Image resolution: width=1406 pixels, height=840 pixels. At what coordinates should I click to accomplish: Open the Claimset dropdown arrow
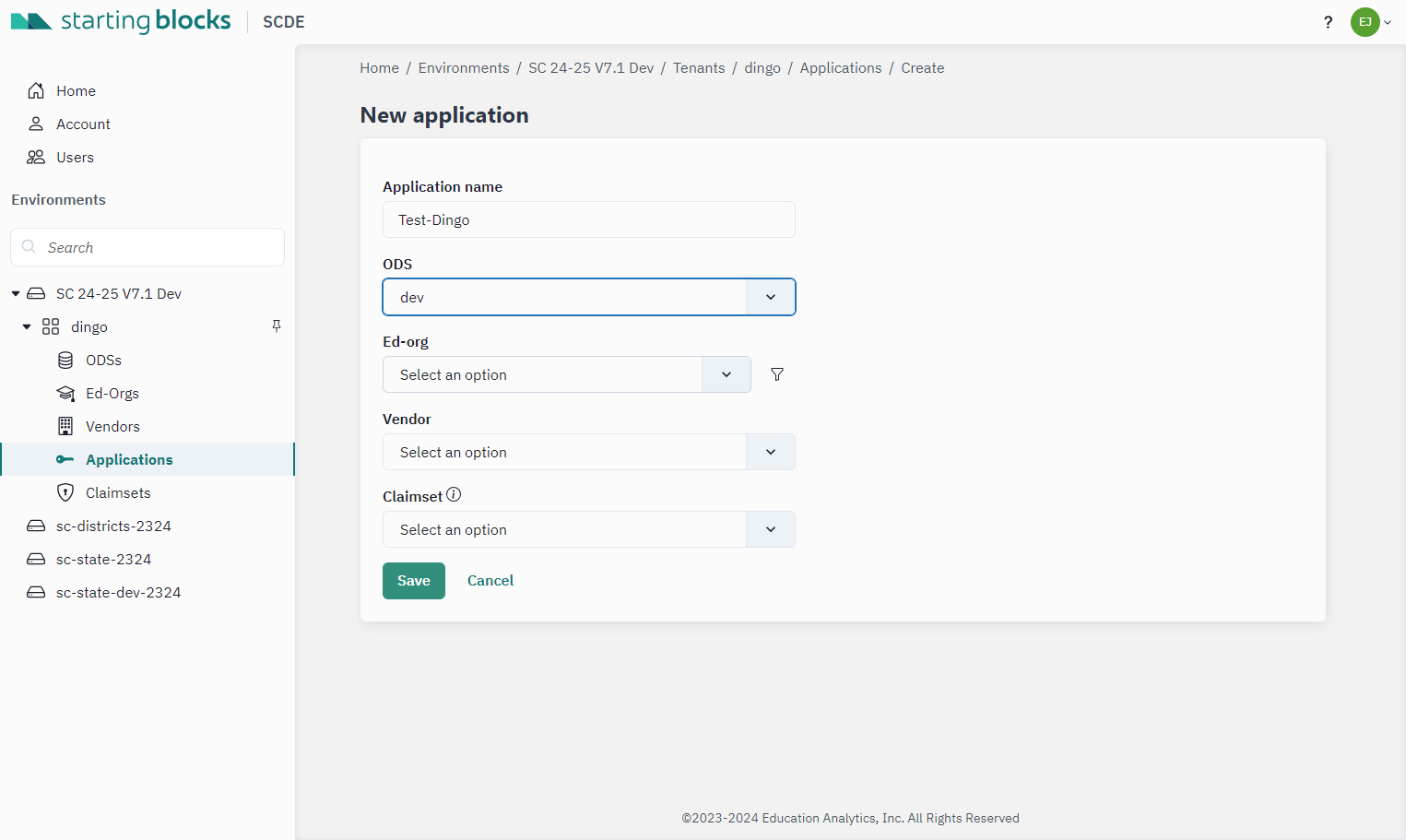(x=771, y=529)
